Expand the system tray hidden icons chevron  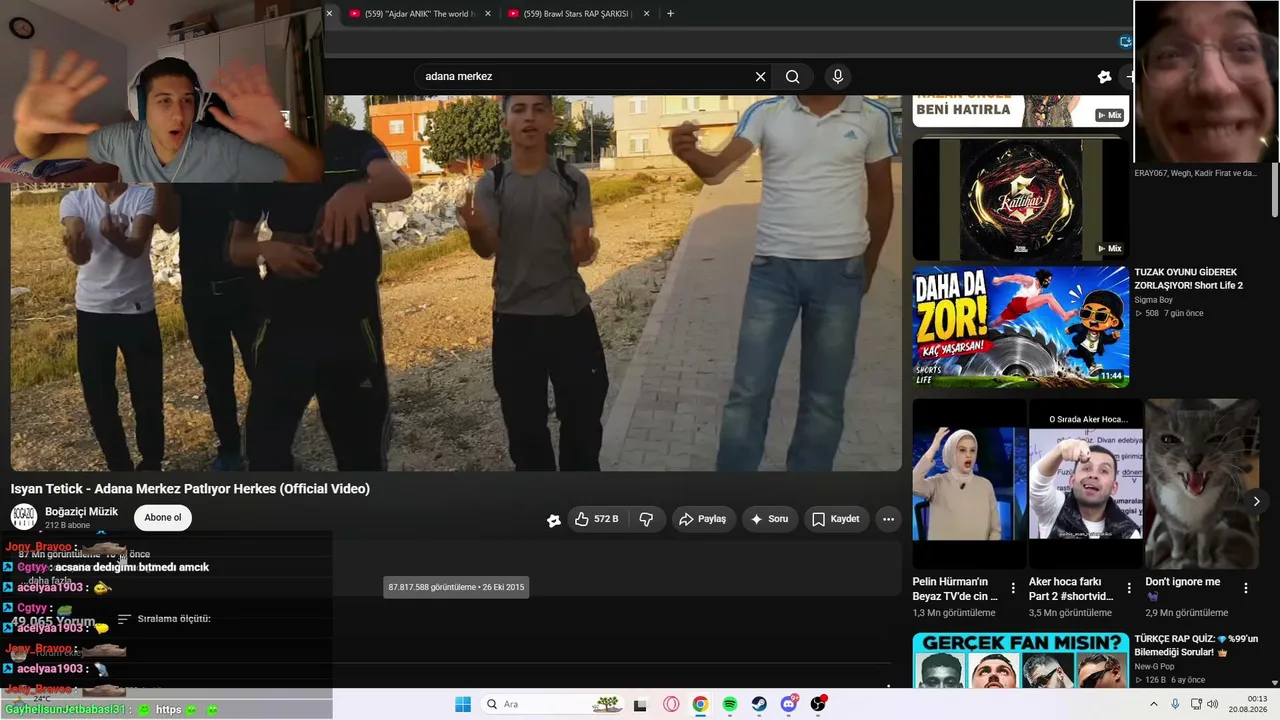pyautogui.click(x=1153, y=704)
